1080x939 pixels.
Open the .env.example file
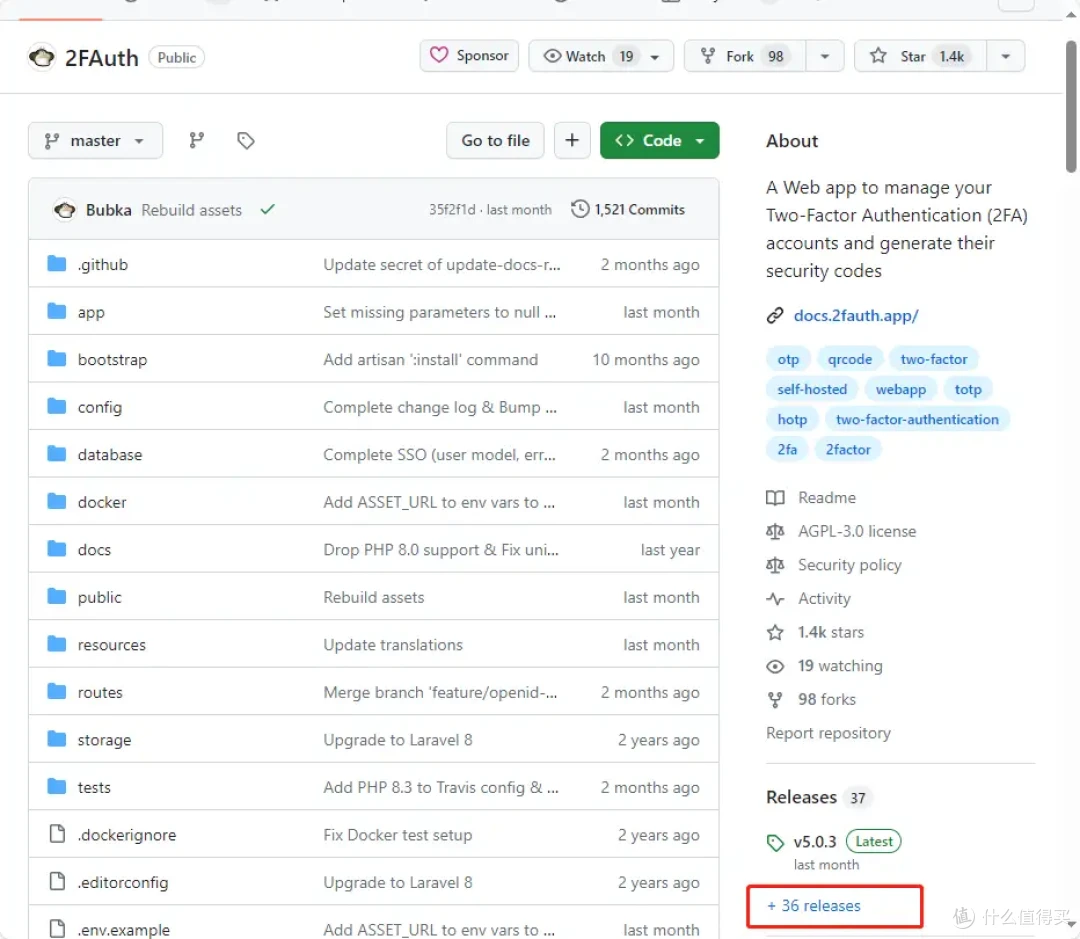(x=123, y=929)
